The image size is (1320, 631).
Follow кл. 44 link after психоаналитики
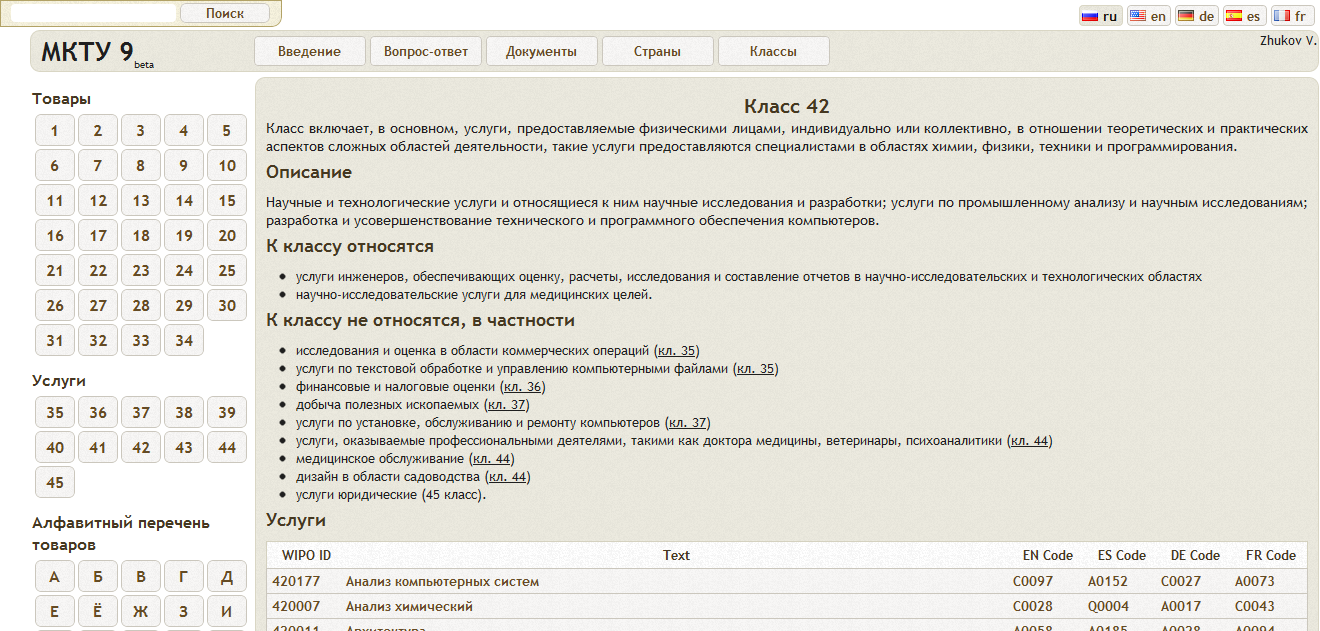(x=1030, y=441)
